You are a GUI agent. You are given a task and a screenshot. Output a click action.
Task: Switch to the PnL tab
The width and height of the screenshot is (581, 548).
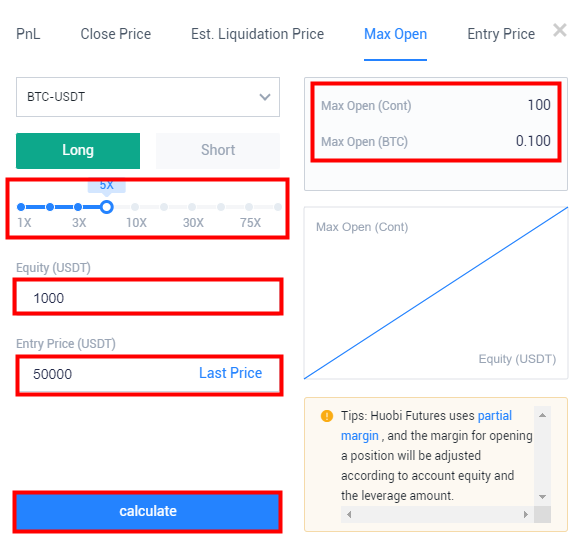coord(28,34)
